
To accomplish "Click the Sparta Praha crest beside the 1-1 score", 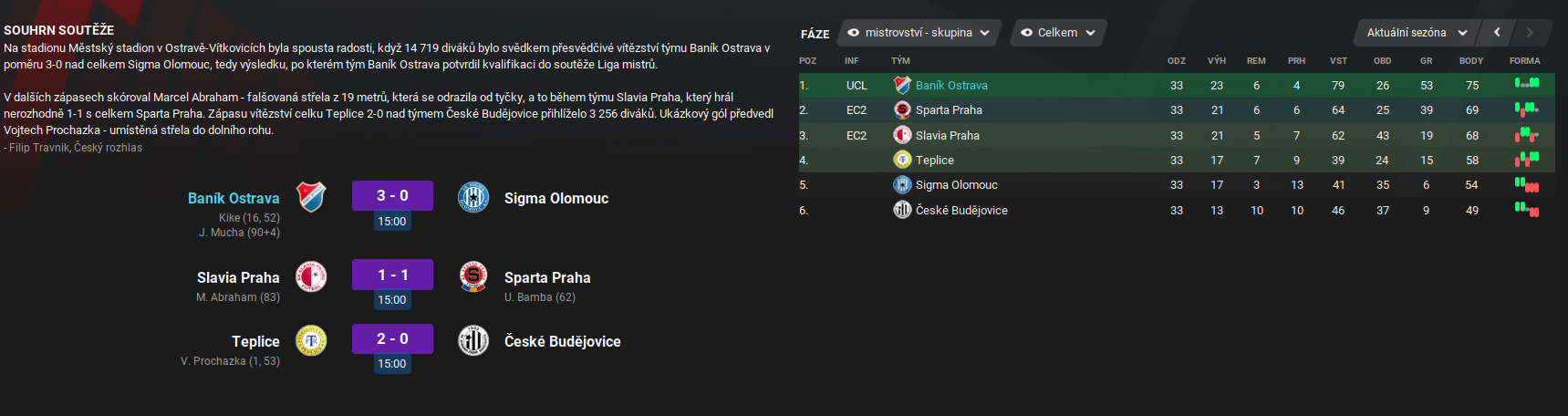I will pyautogui.click(x=473, y=276).
